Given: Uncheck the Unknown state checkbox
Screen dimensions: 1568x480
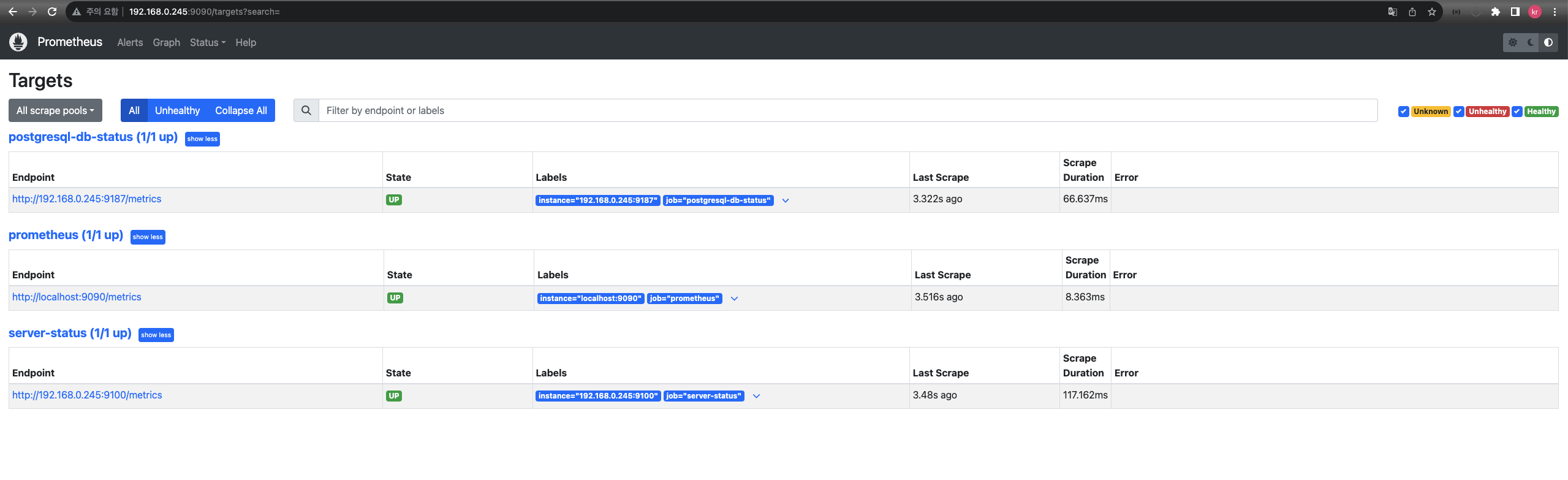Looking at the screenshot, I should 1403,112.
